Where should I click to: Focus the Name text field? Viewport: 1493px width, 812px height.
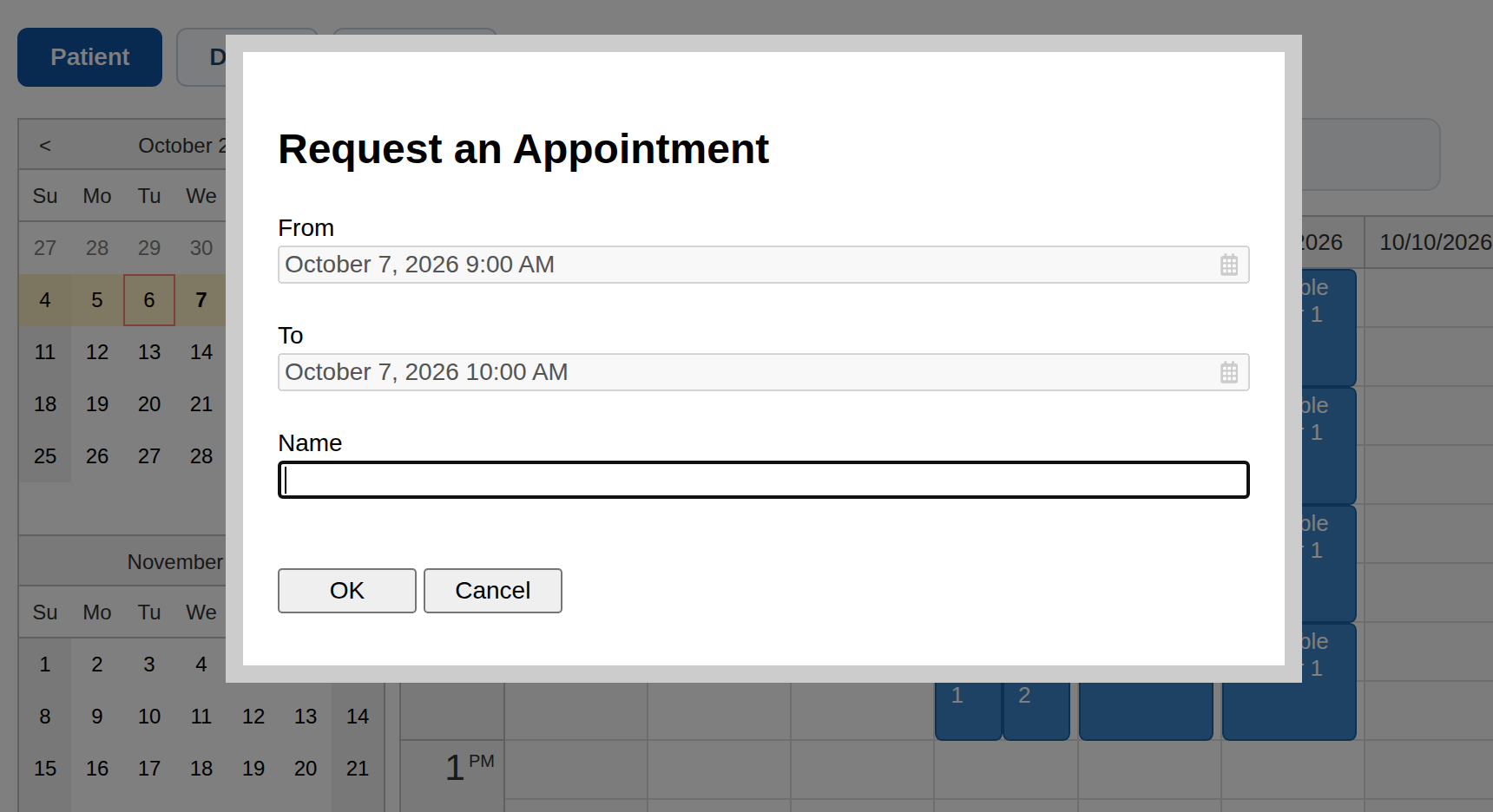[x=764, y=480]
